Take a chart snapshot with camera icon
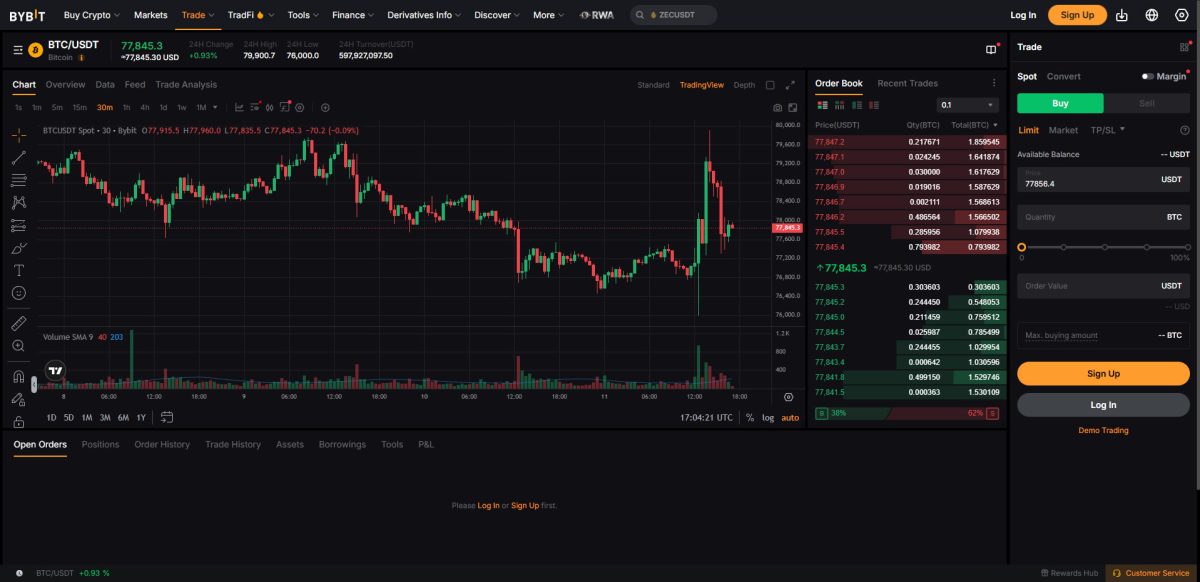Viewport: 1200px width, 582px height. coord(777,107)
